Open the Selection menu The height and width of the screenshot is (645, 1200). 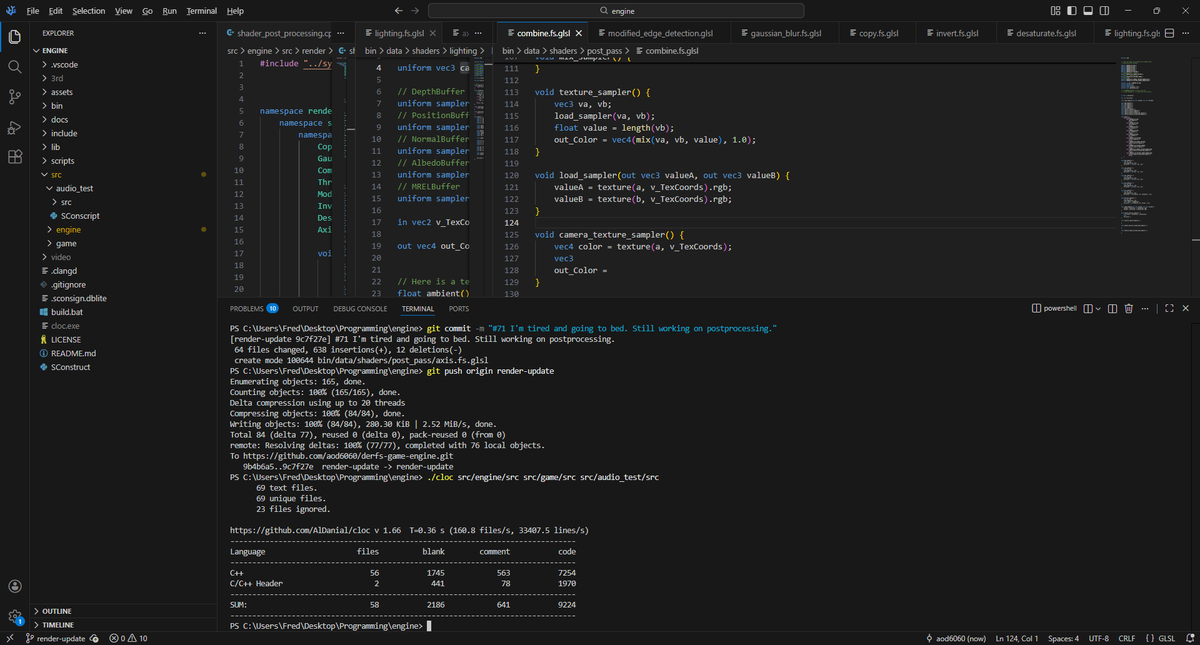point(88,11)
